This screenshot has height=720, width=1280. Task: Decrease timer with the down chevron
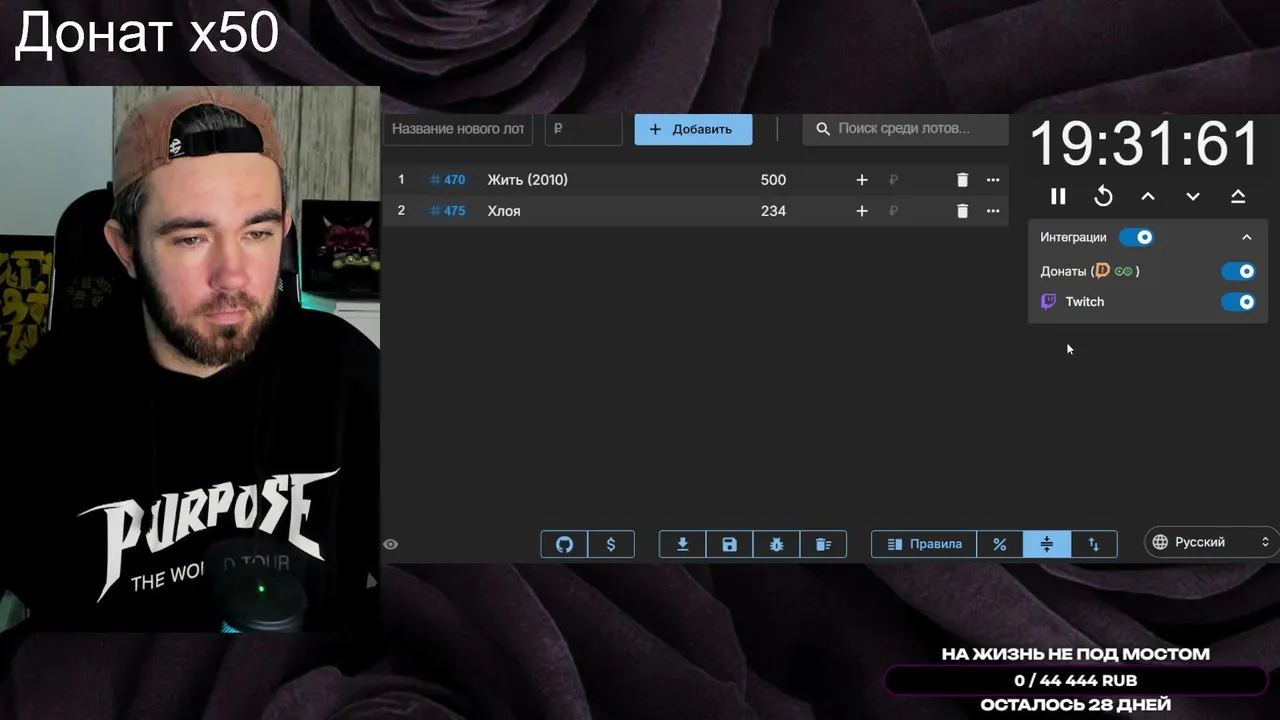1193,196
